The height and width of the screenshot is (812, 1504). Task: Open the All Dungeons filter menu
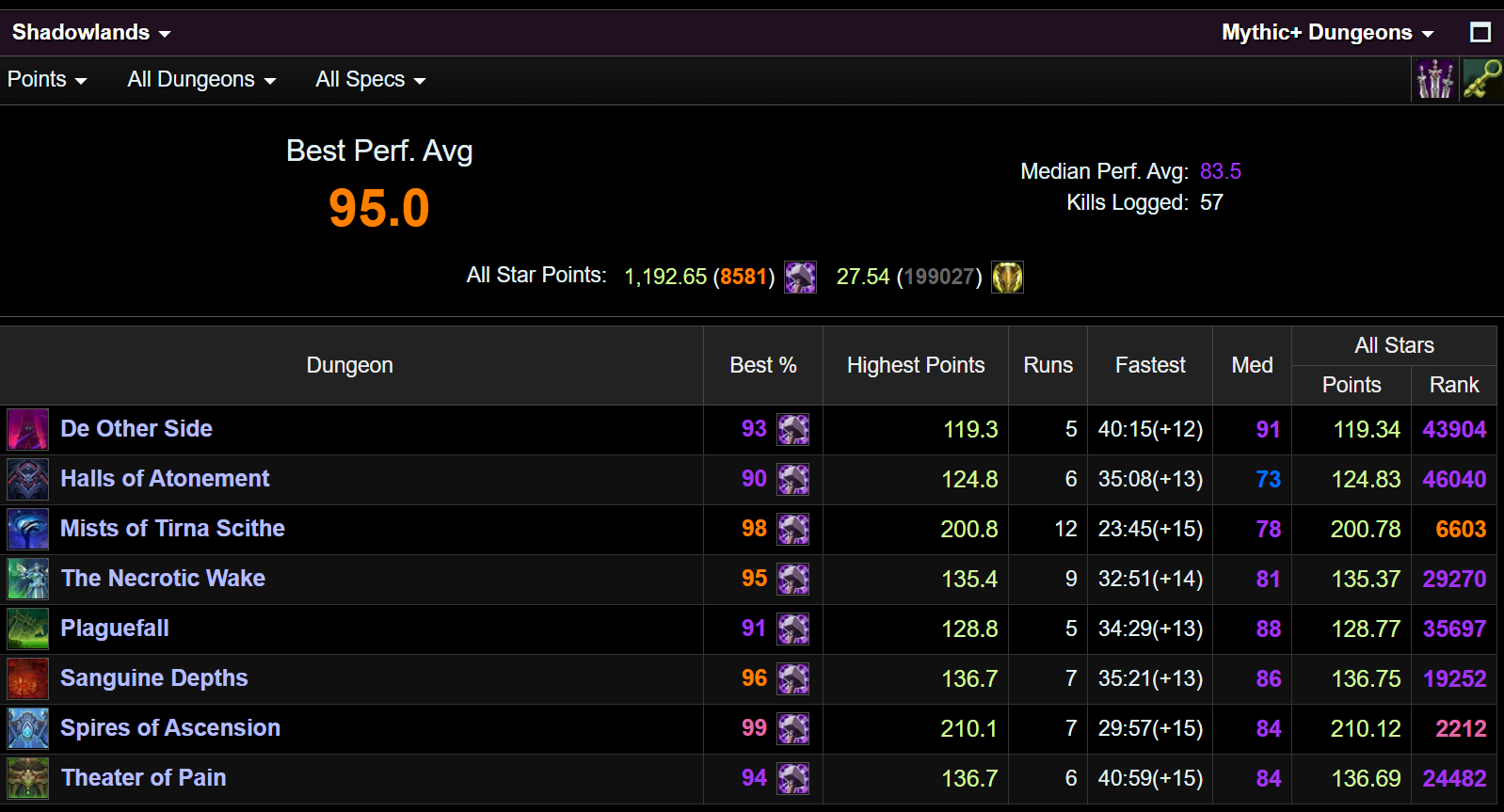(201, 80)
